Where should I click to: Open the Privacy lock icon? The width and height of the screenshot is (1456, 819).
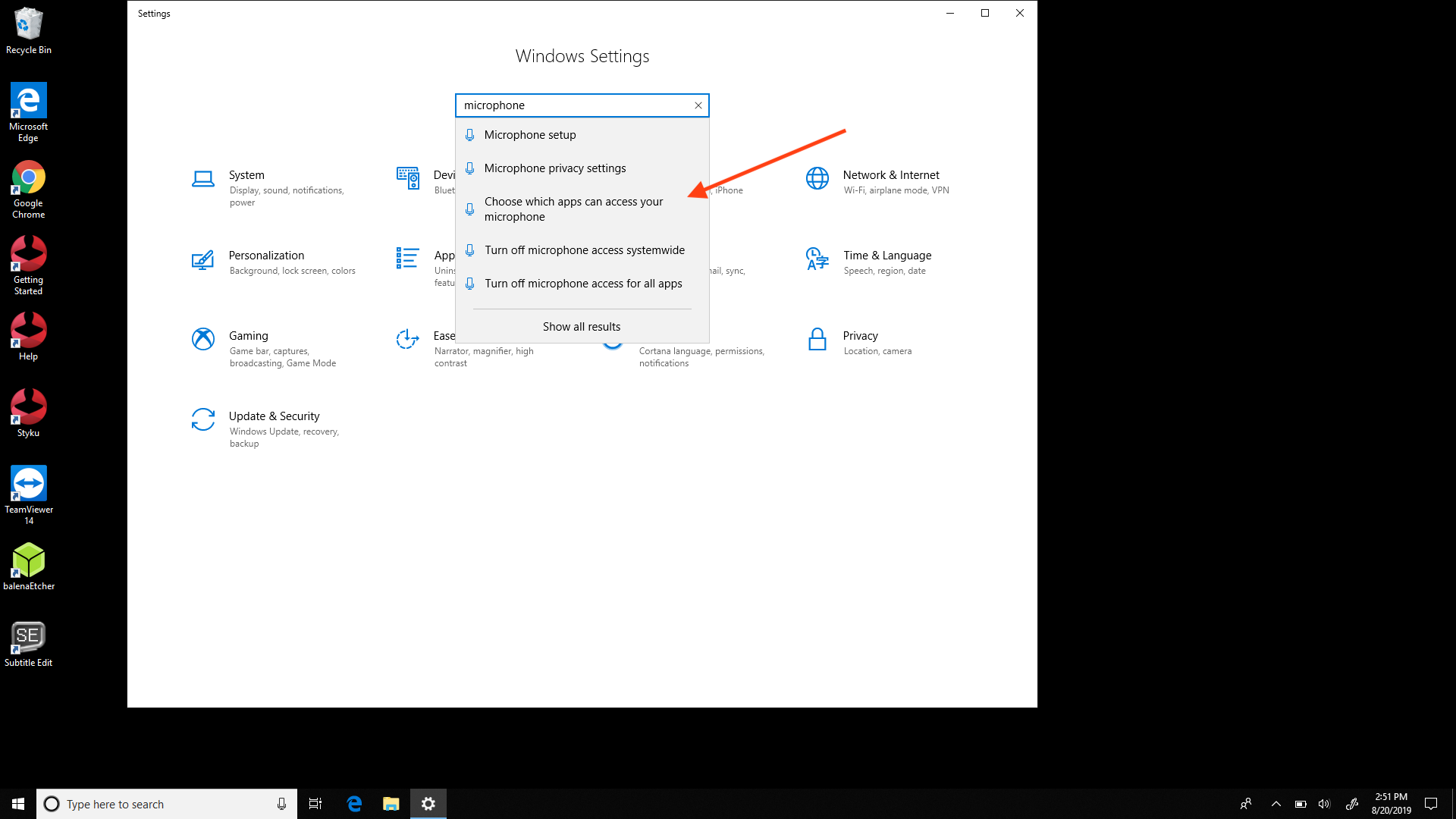point(817,339)
